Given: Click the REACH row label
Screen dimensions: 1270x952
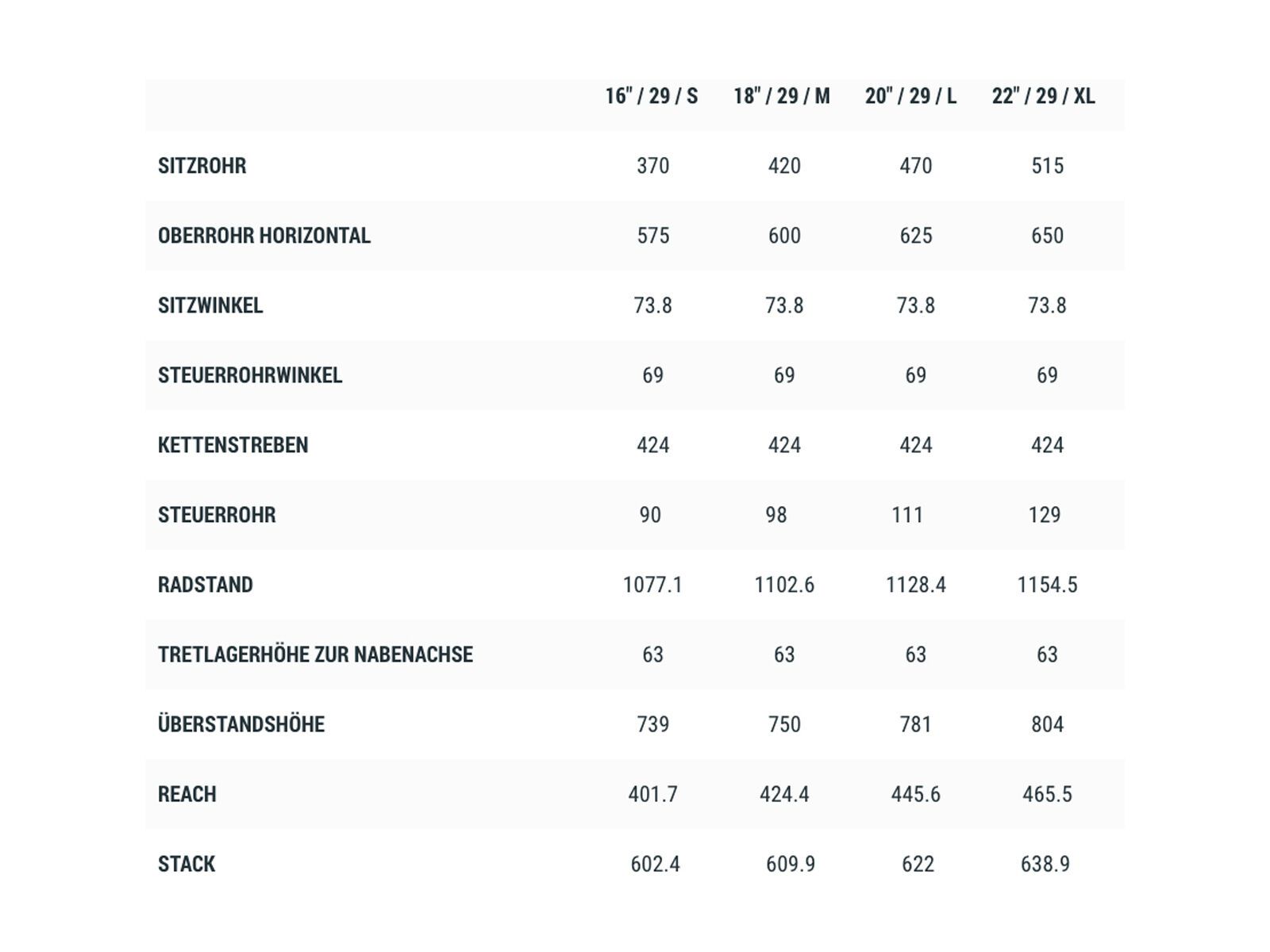Looking at the screenshot, I should pos(187,794).
